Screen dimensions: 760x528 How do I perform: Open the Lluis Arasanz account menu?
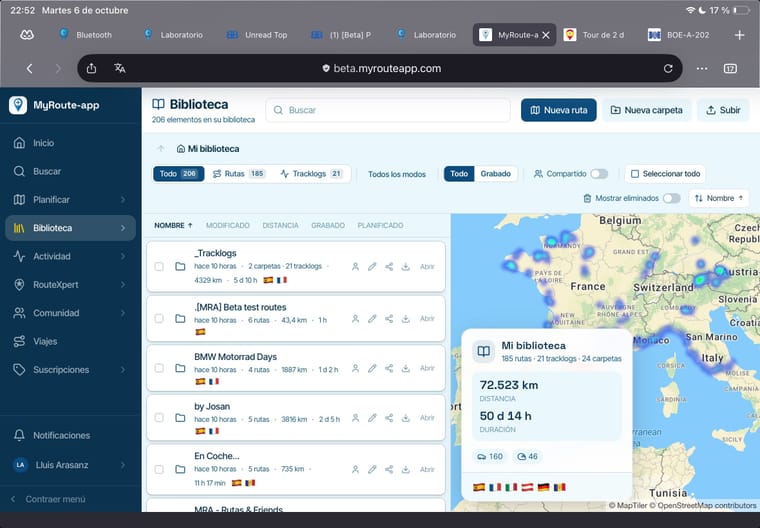(70, 465)
